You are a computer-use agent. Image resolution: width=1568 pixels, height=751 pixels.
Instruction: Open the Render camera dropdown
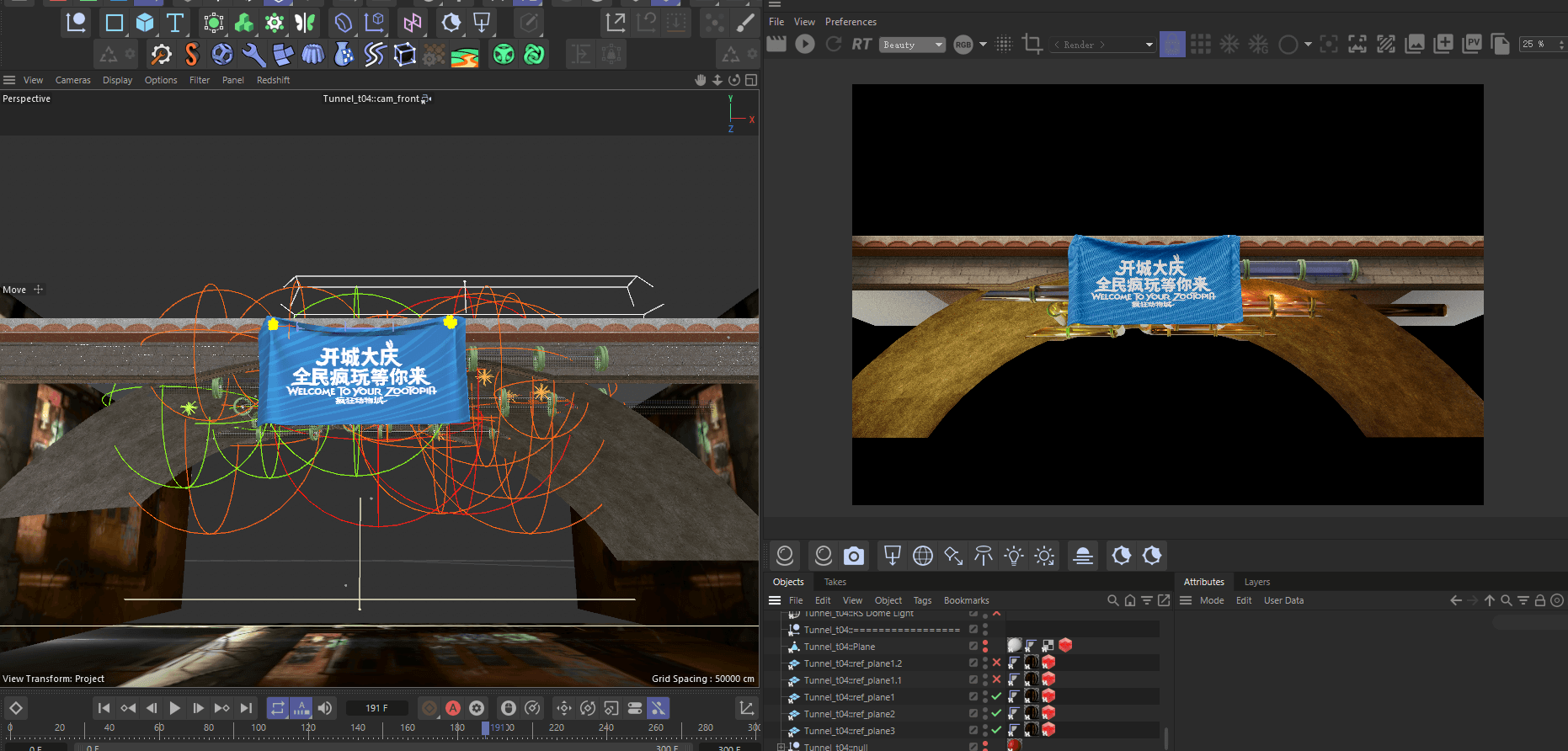pyautogui.click(x=1103, y=45)
